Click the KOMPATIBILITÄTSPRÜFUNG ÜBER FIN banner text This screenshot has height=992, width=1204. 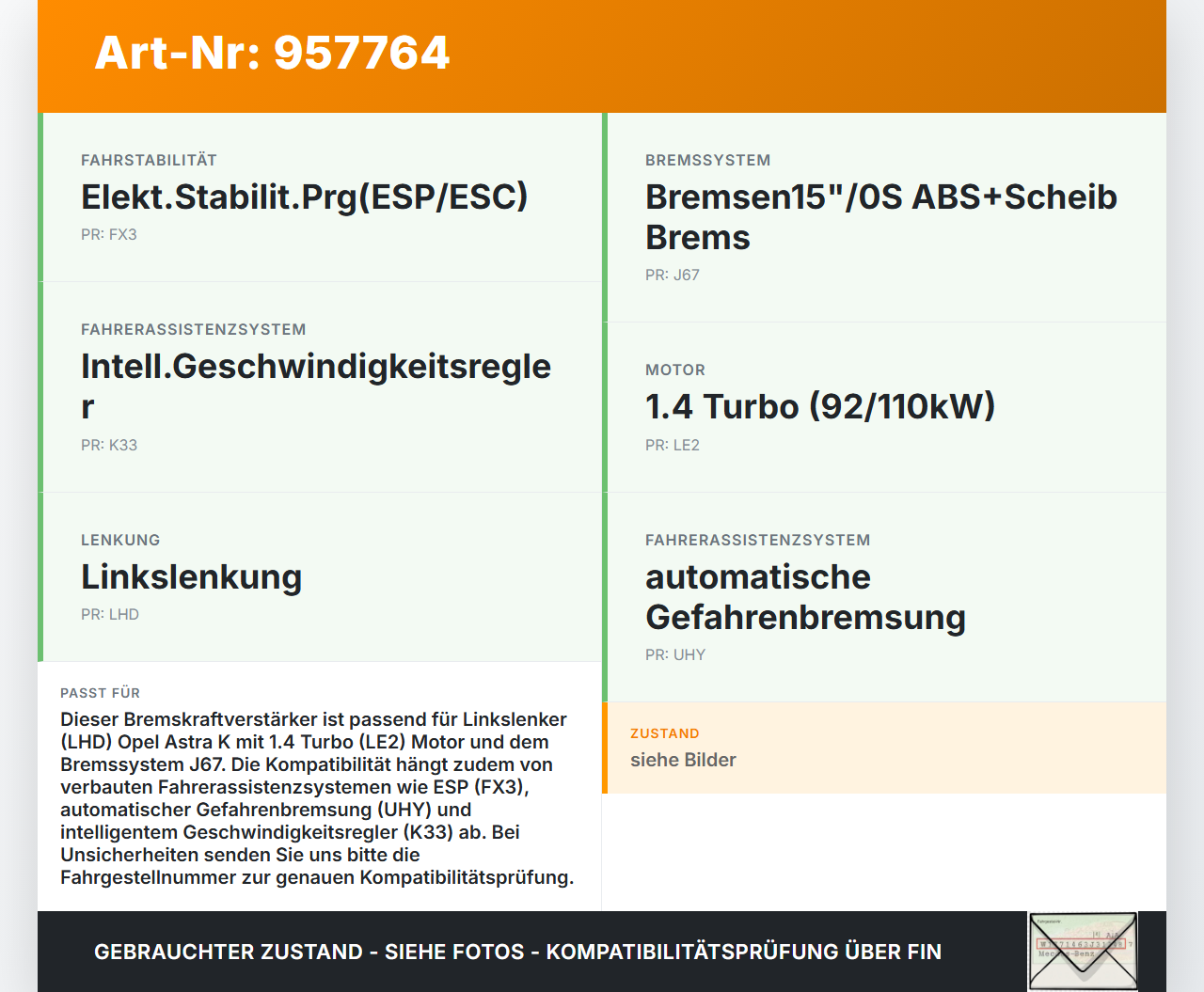[517, 952]
